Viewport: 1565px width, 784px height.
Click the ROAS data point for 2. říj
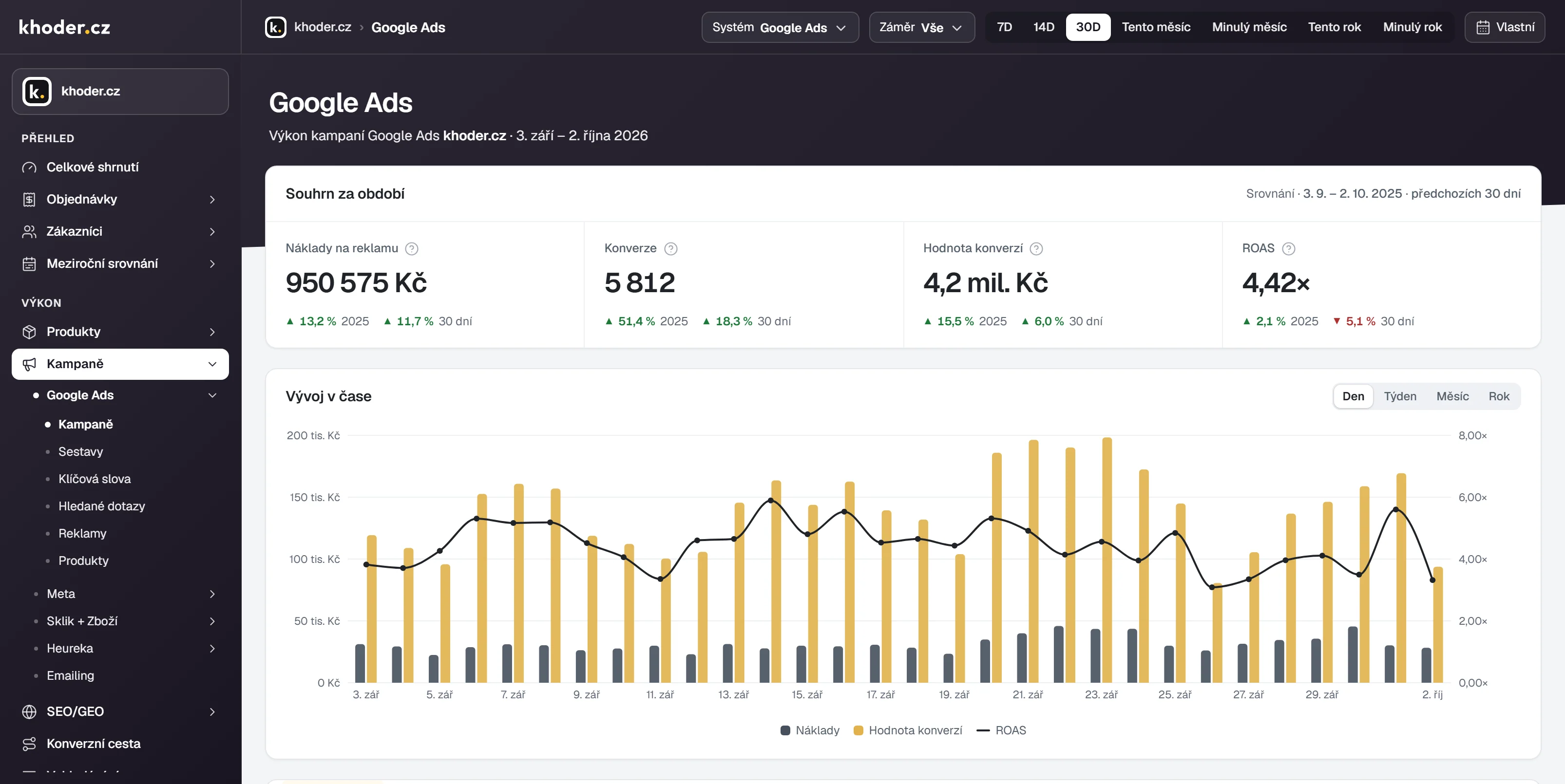coord(1432,579)
